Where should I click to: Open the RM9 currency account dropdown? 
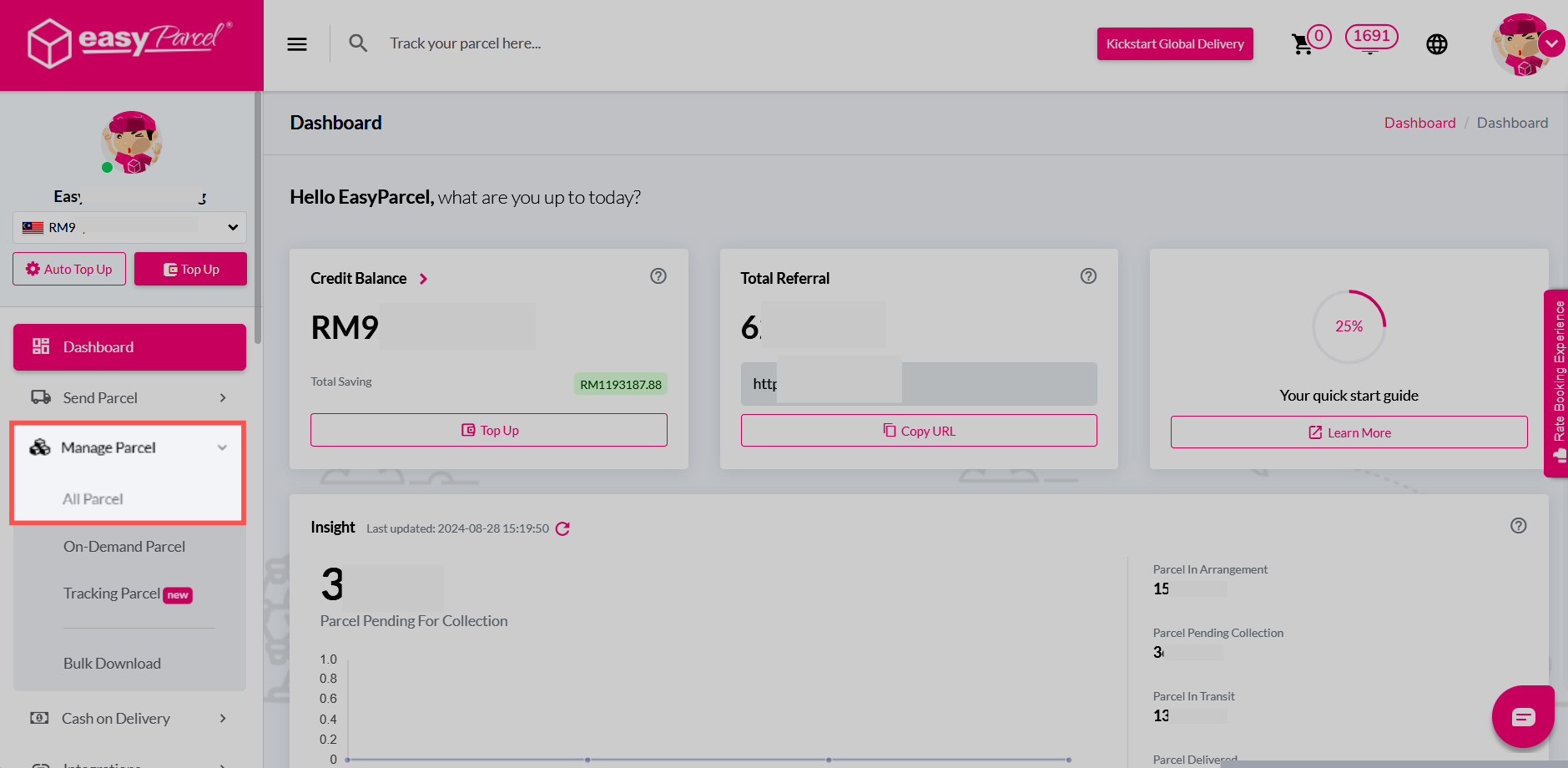[x=129, y=227]
